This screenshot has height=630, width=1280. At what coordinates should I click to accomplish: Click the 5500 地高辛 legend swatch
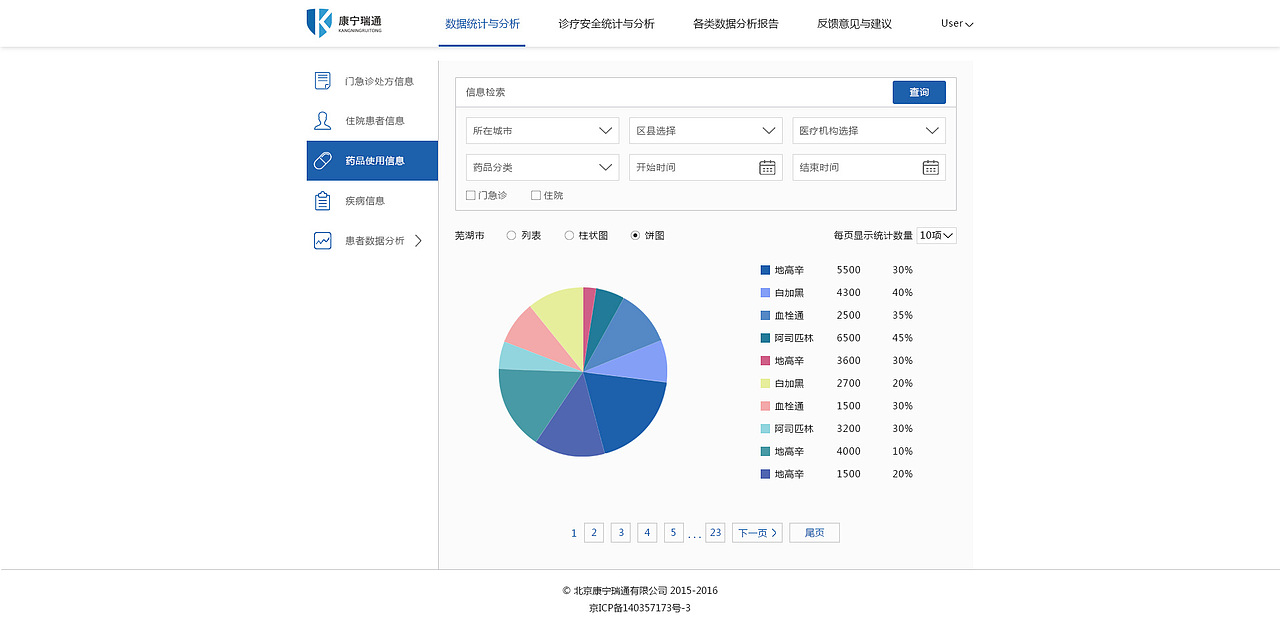tap(765, 270)
